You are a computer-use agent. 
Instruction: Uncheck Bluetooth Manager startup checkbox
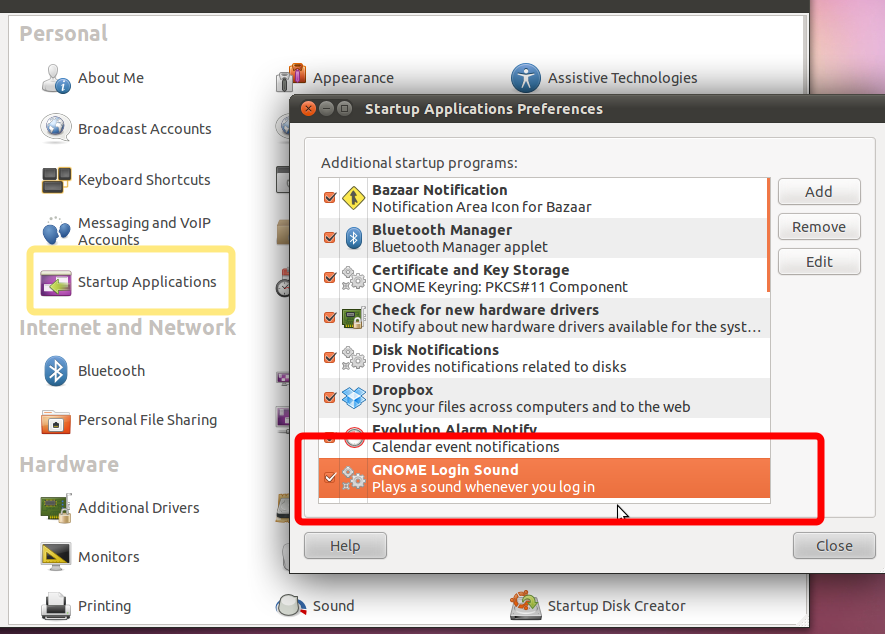(x=330, y=238)
